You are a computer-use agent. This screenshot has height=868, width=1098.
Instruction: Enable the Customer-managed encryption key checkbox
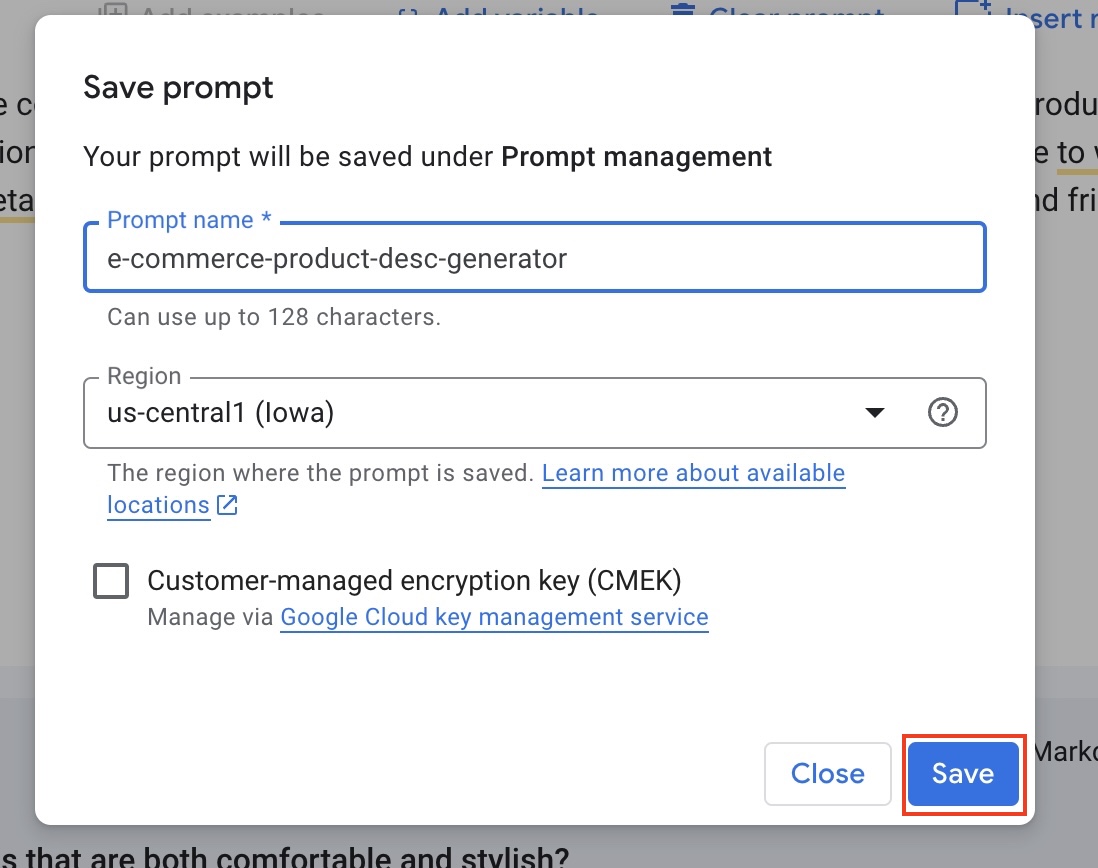click(x=111, y=580)
